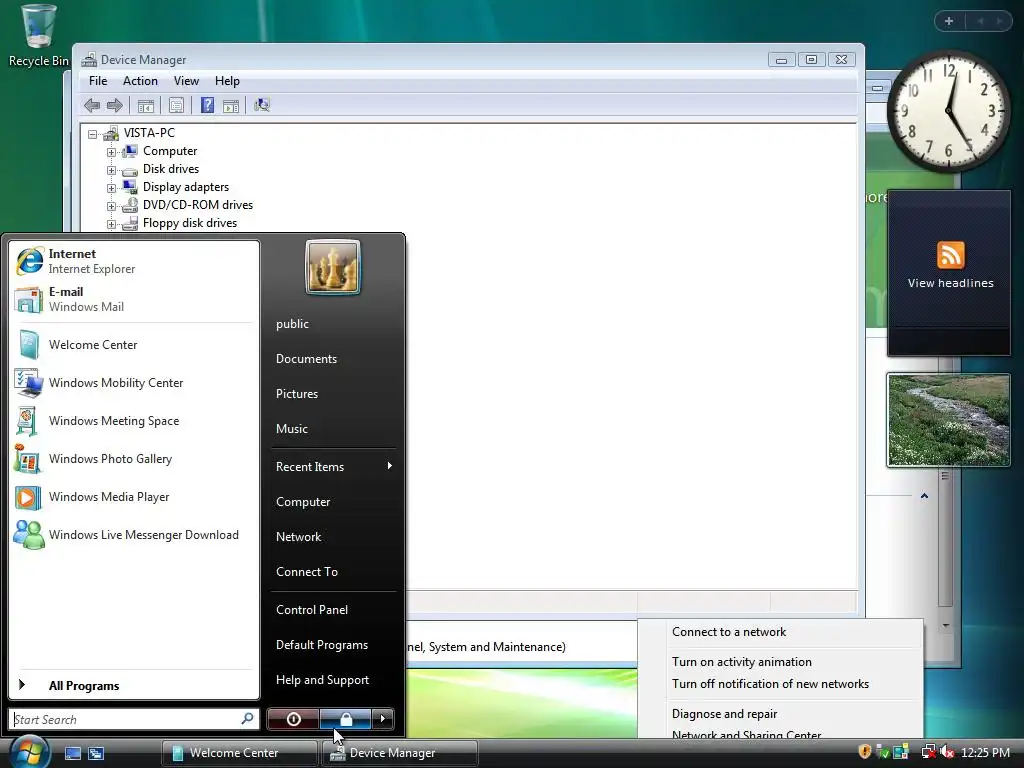Click the 12:25 PM taskbar clock
Image resolution: width=1024 pixels, height=768 pixels.
tap(985, 752)
